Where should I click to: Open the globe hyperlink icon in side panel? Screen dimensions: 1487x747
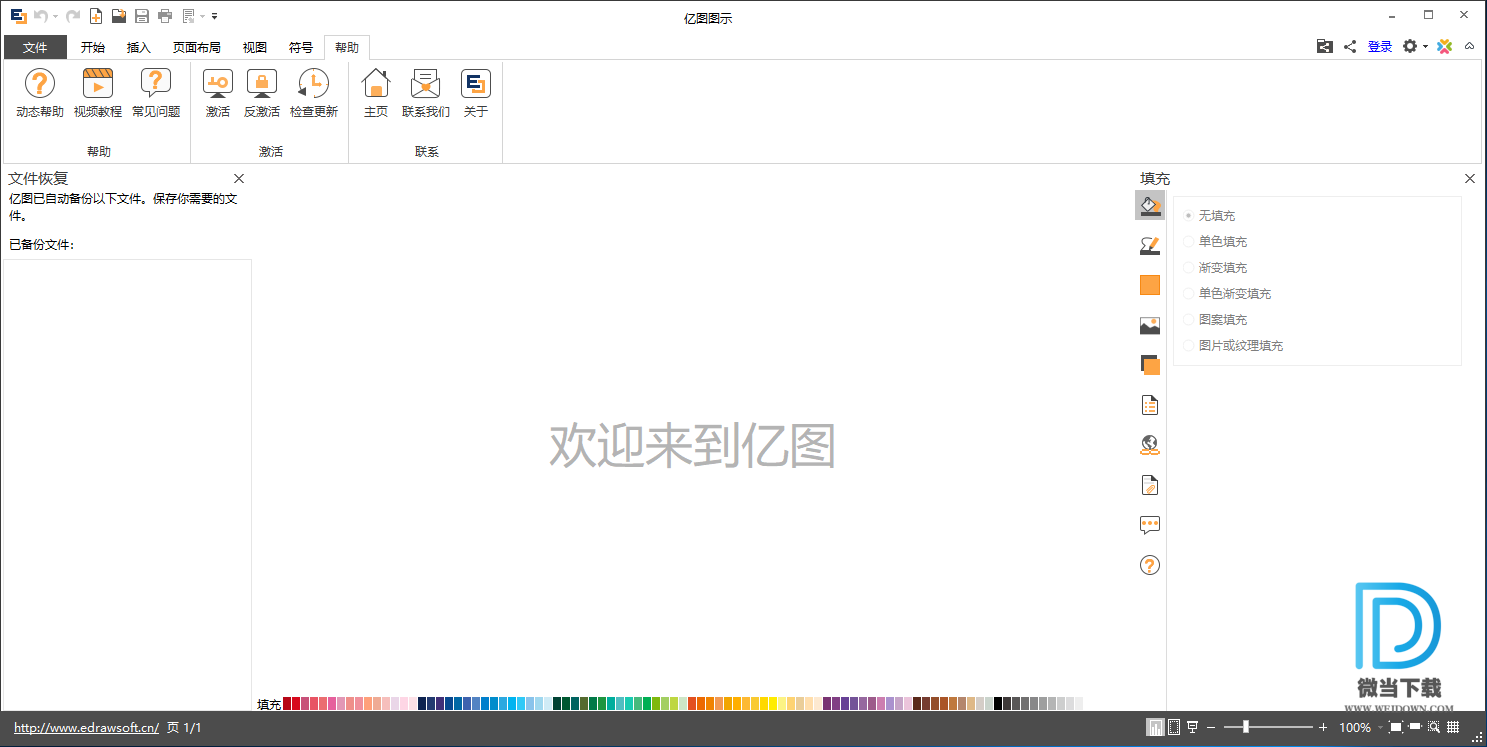point(1150,445)
